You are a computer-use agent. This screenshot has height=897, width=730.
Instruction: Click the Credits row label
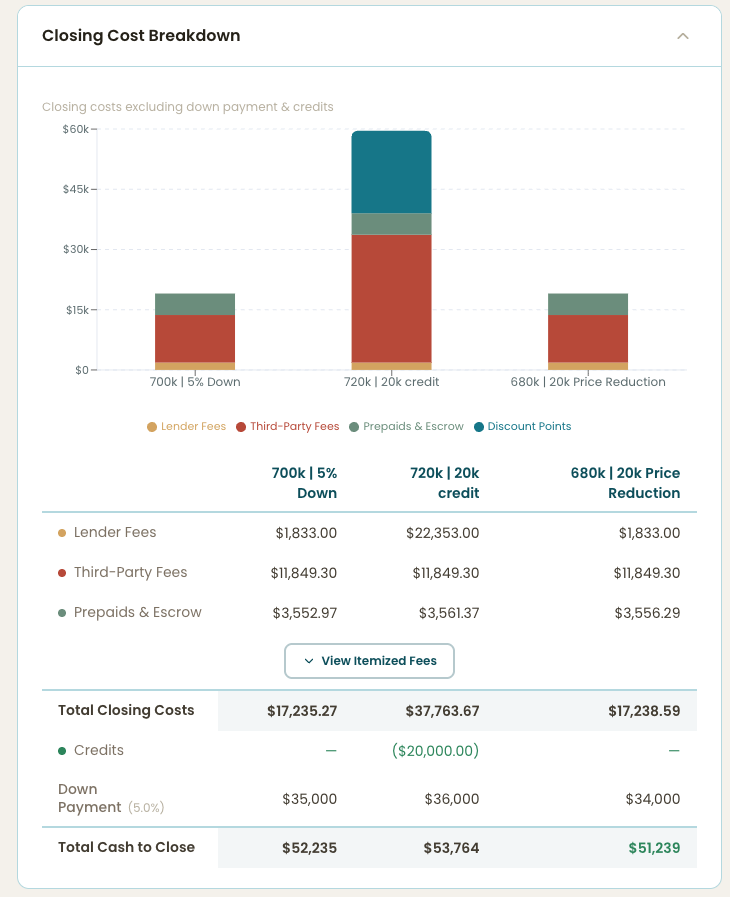[99, 751]
